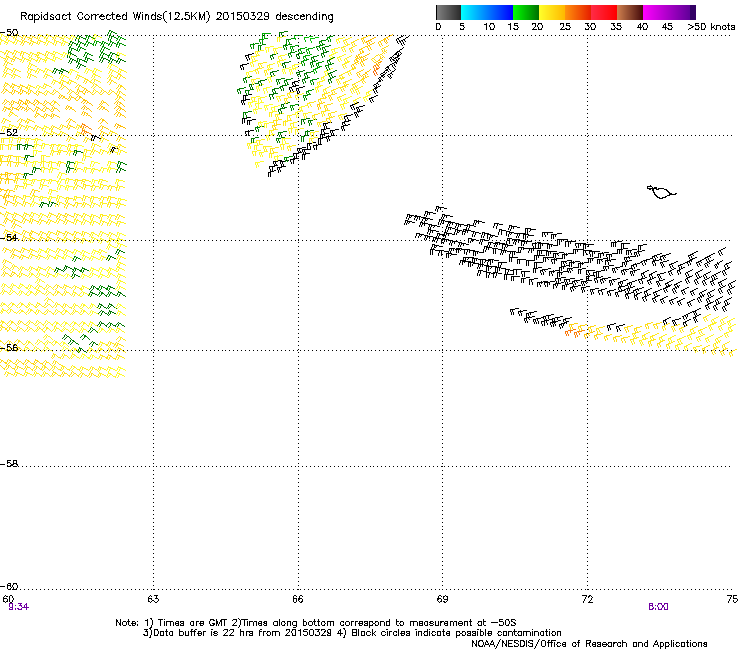Click the dark purple >50 knots color segment
The height and width of the screenshot is (650, 740).
tap(692, 12)
